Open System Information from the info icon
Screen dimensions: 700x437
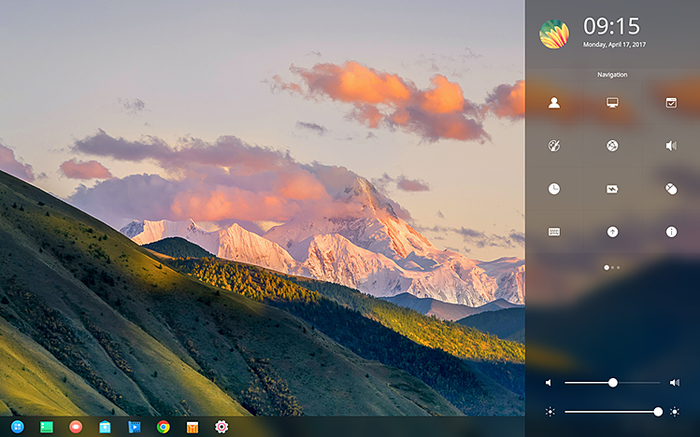pos(671,232)
